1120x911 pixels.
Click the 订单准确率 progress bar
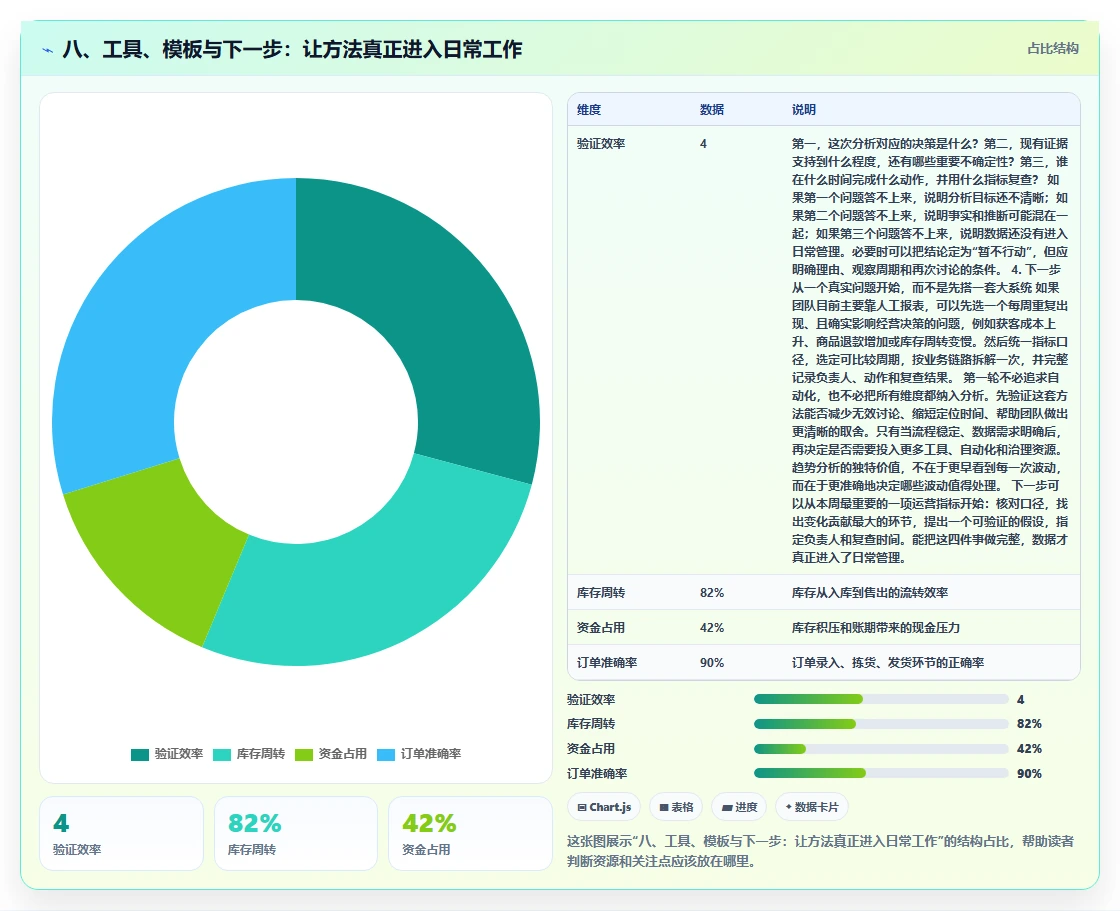coord(881,773)
